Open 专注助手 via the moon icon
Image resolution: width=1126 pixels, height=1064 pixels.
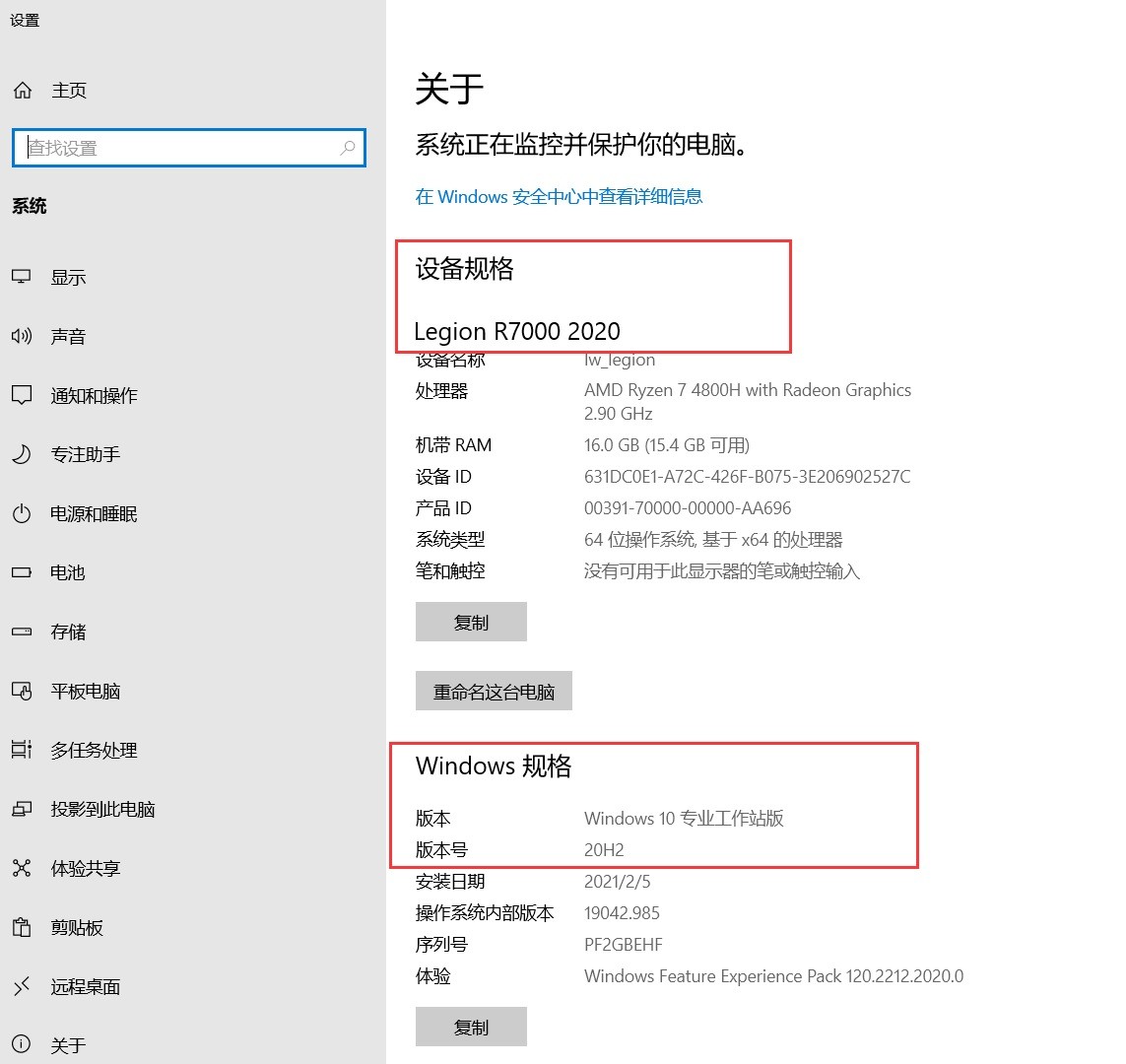22,454
